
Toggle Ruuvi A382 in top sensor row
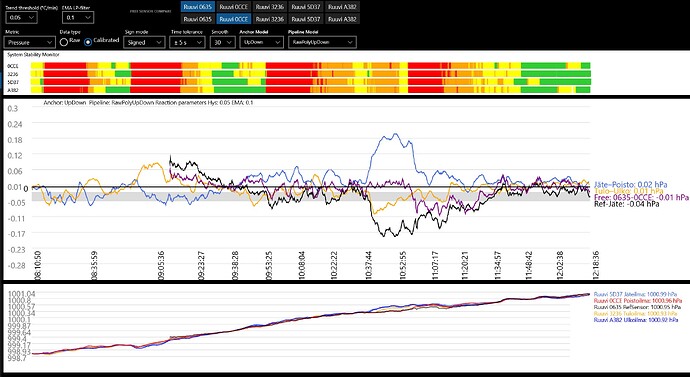(342, 7)
